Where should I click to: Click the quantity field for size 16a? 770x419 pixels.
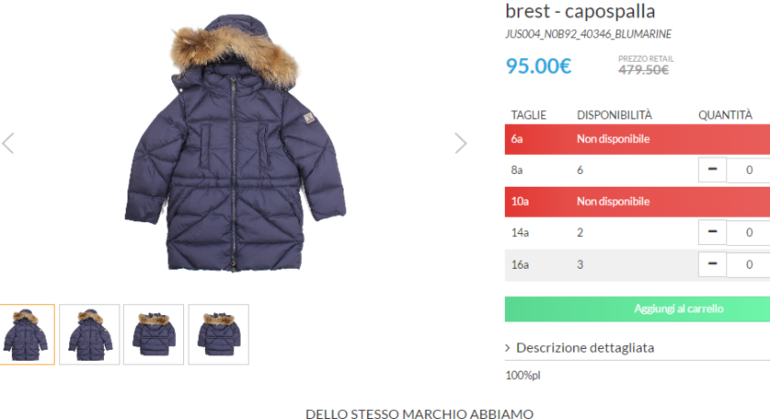point(748,265)
